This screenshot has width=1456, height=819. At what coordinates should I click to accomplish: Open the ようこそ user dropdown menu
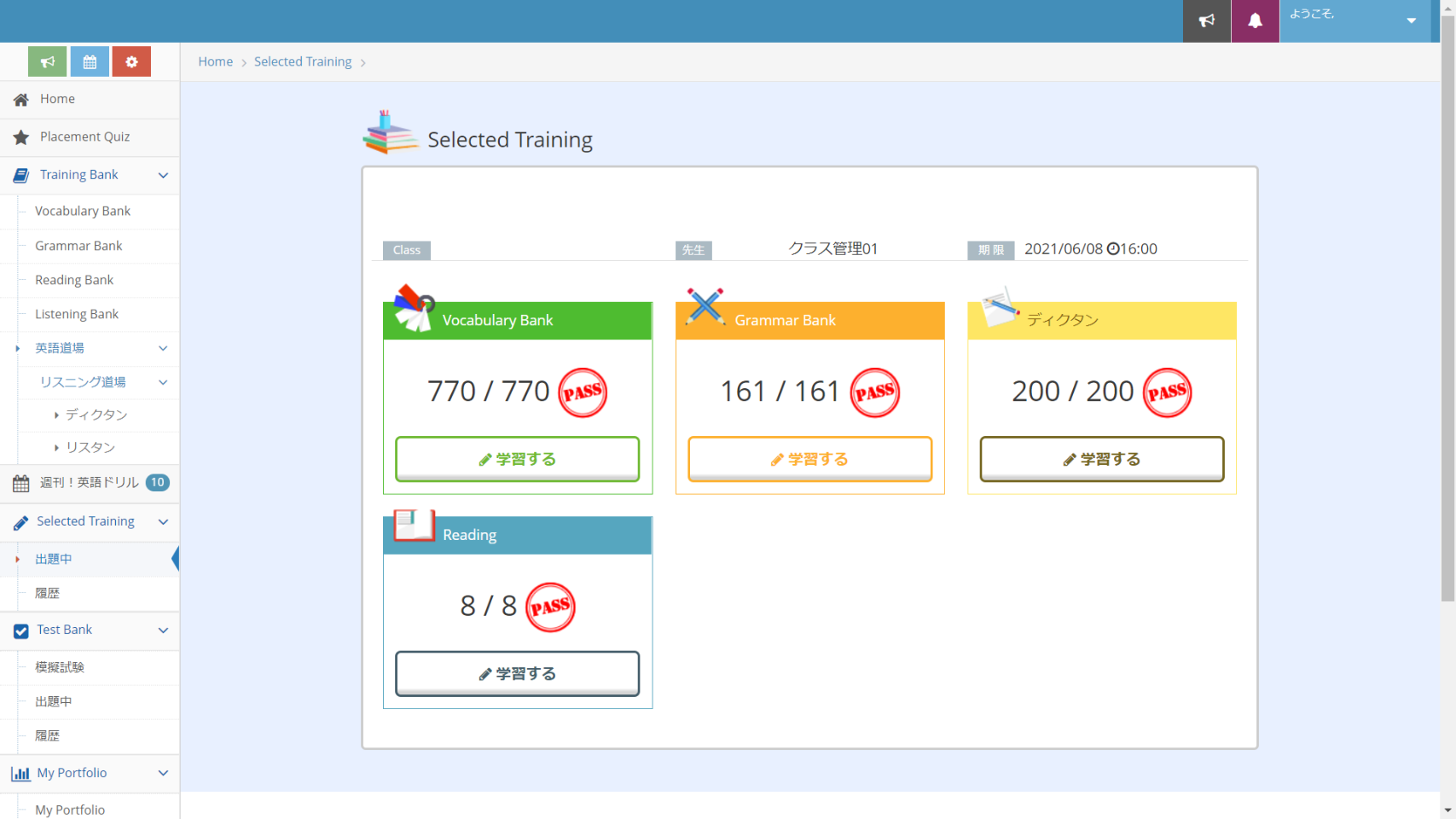coord(1354,20)
